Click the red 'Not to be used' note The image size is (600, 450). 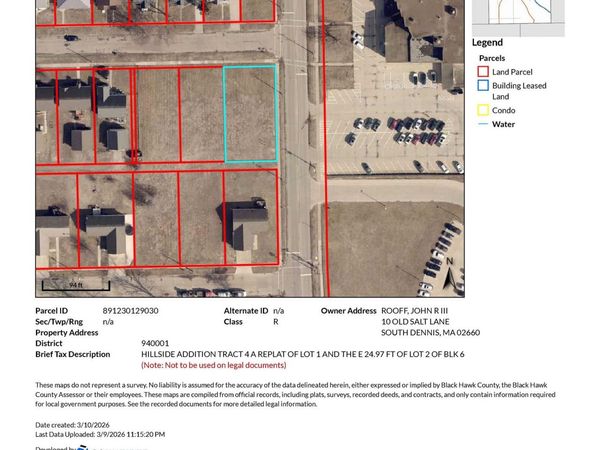(214, 365)
